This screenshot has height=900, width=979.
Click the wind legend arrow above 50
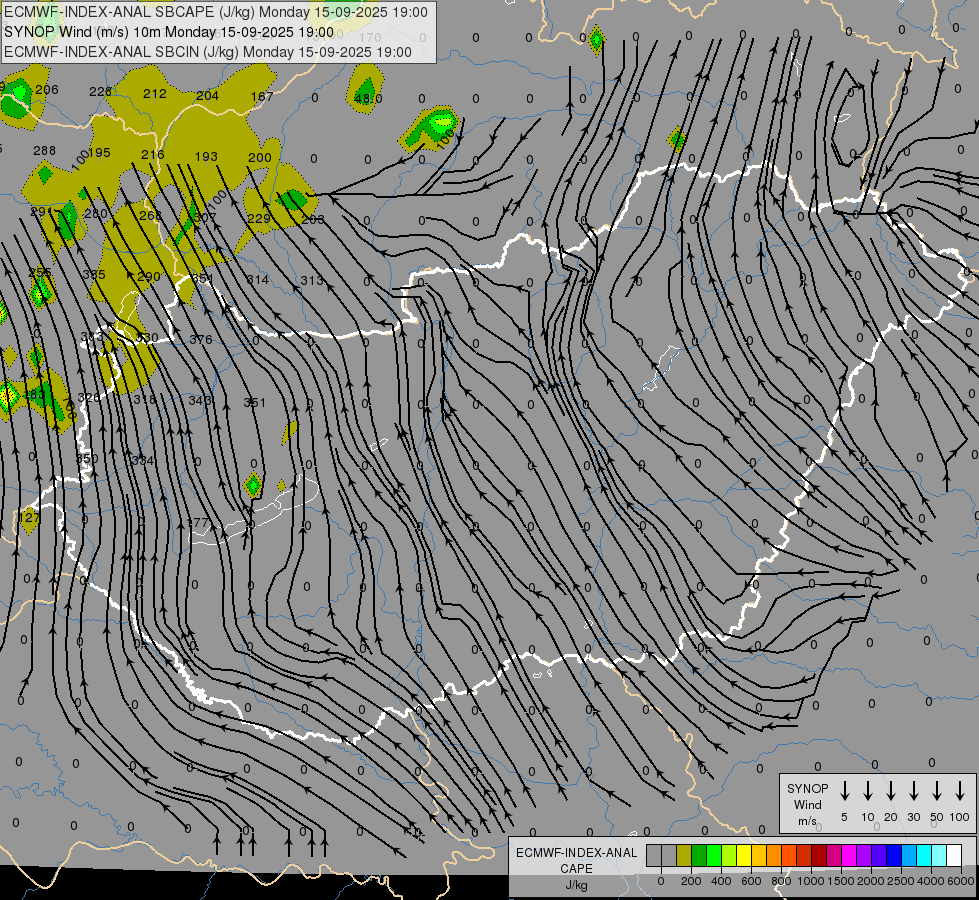tap(937, 791)
